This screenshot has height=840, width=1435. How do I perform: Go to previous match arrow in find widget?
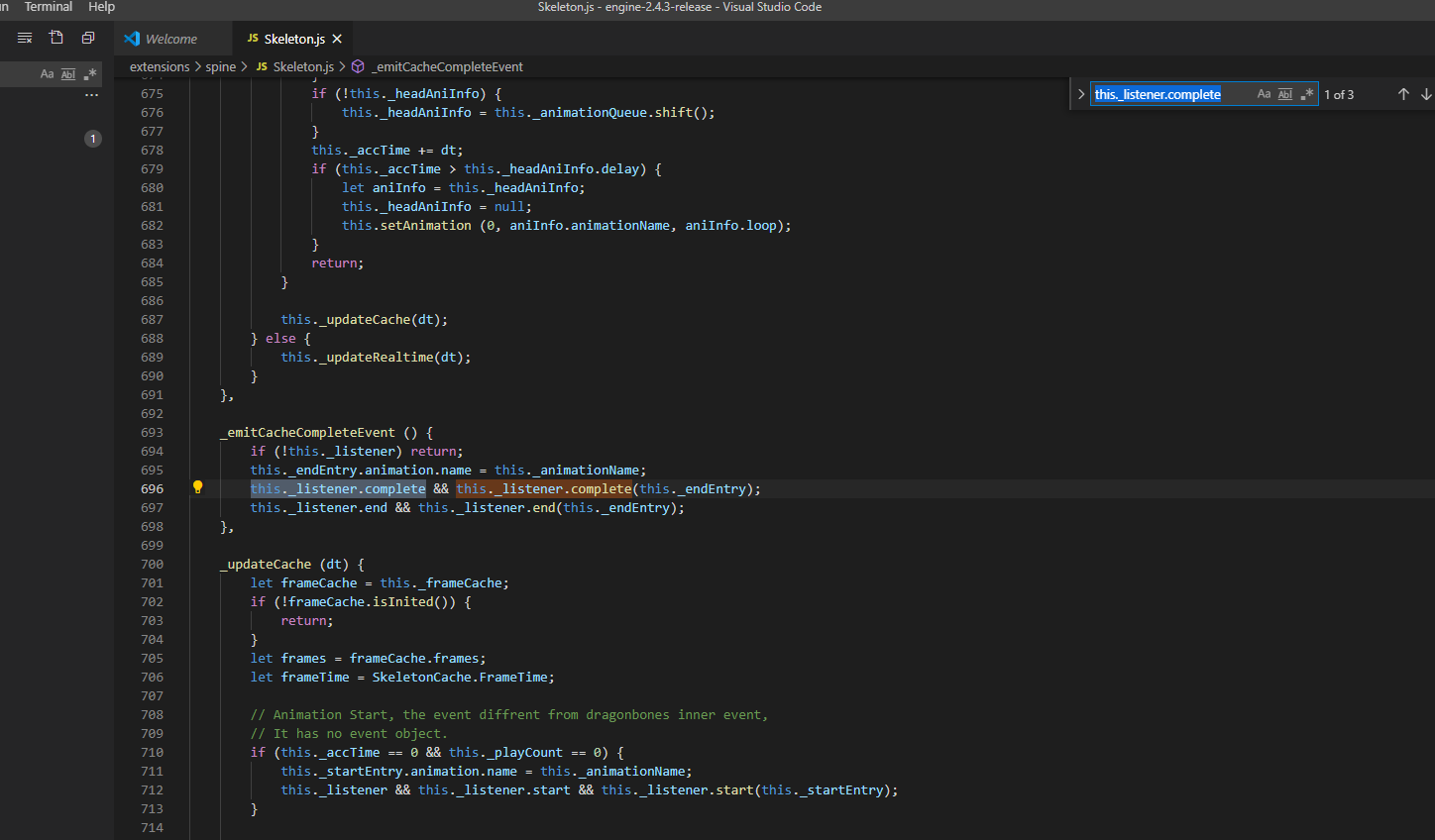pos(1403,94)
